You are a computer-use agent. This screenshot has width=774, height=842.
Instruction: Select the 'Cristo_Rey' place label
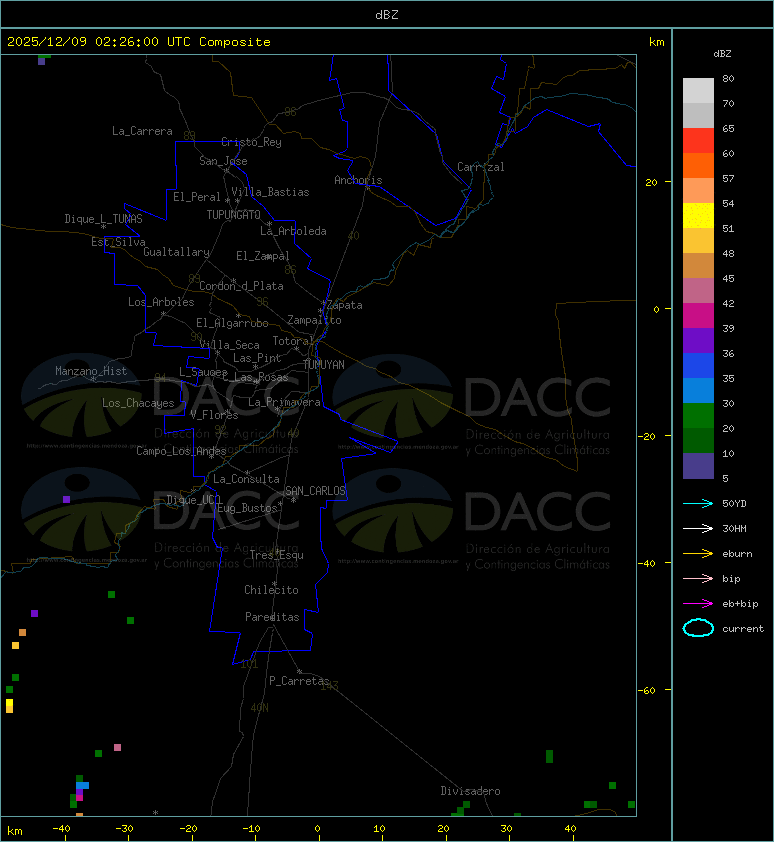coord(251,142)
